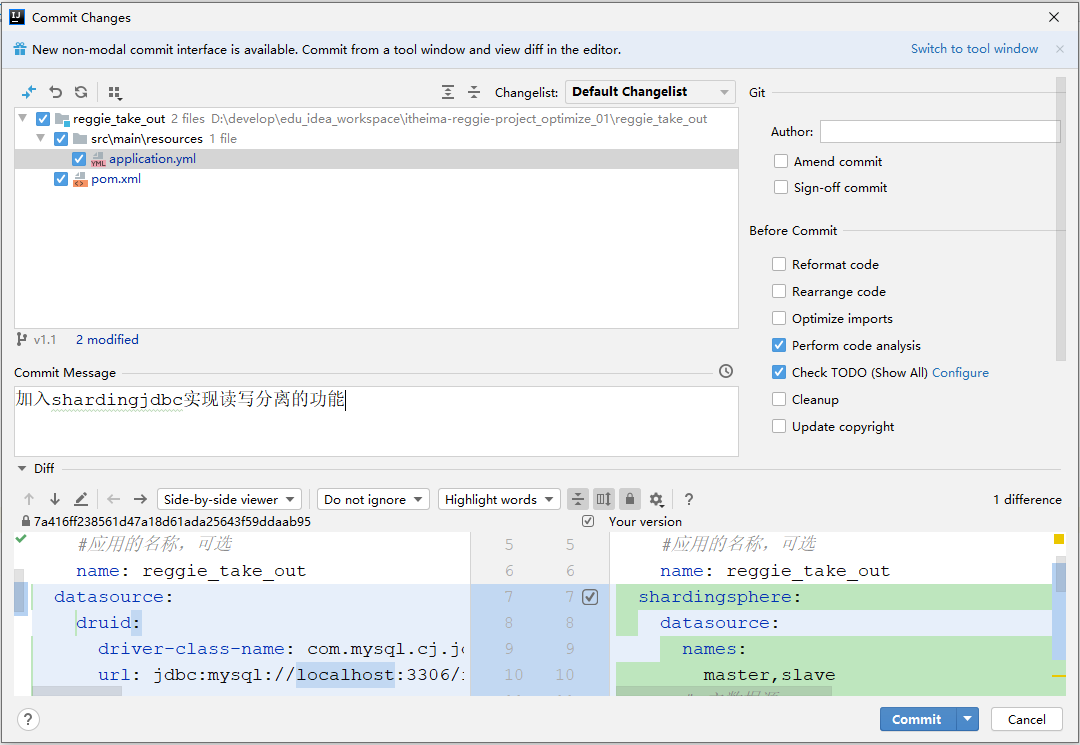
Task: Open the Highlight words dropdown
Action: (x=499, y=499)
